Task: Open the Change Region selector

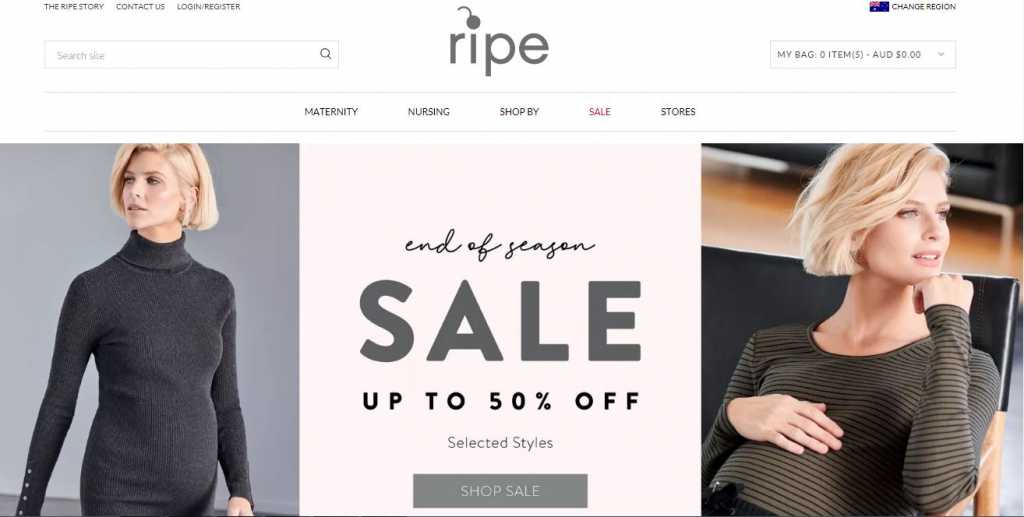Action: click(x=923, y=7)
